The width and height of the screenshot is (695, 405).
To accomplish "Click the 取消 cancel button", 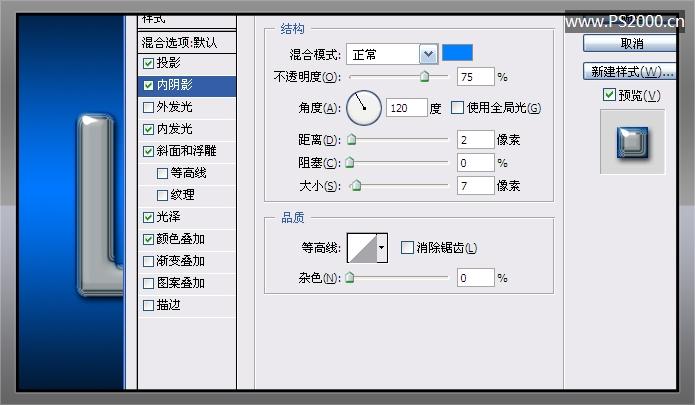I will coord(630,43).
